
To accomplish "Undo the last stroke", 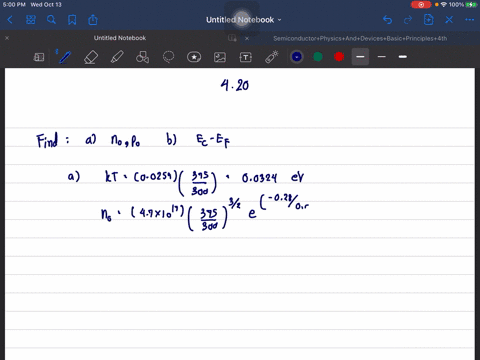I will 387,20.
